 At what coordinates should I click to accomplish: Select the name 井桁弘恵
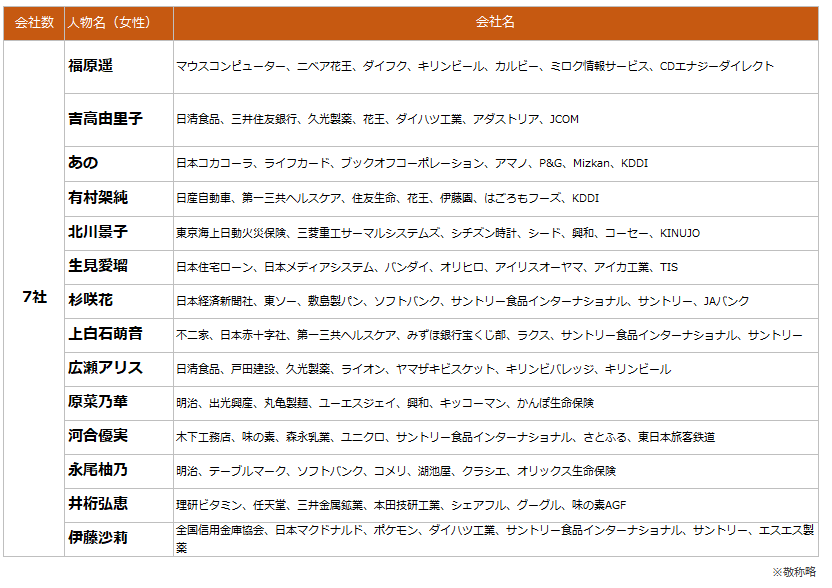[98, 504]
